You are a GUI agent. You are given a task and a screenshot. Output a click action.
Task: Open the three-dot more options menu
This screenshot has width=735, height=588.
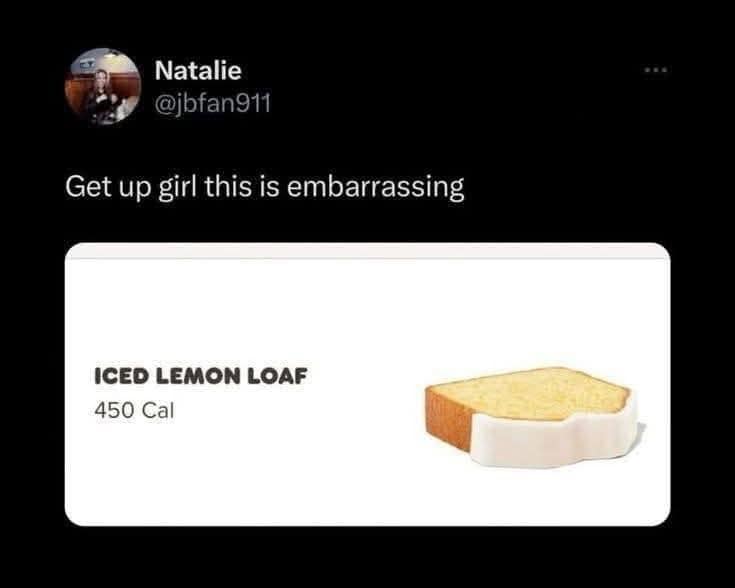click(656, 70)
